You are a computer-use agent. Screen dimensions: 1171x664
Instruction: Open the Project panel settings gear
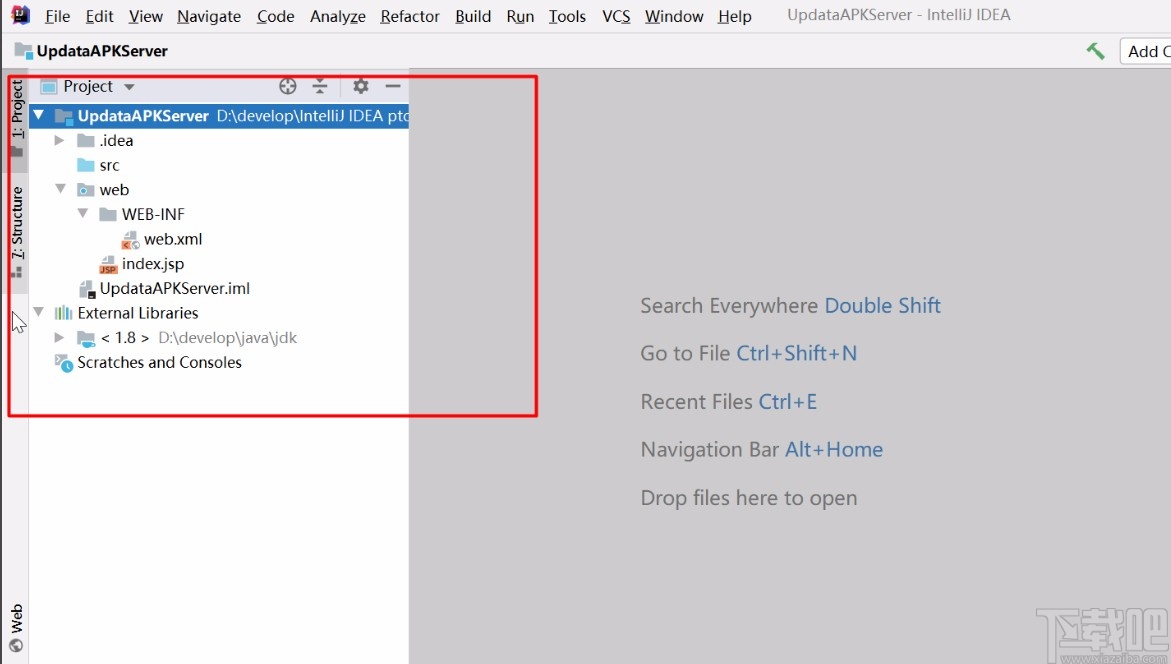pyautogui.click(x=360, y=86)
